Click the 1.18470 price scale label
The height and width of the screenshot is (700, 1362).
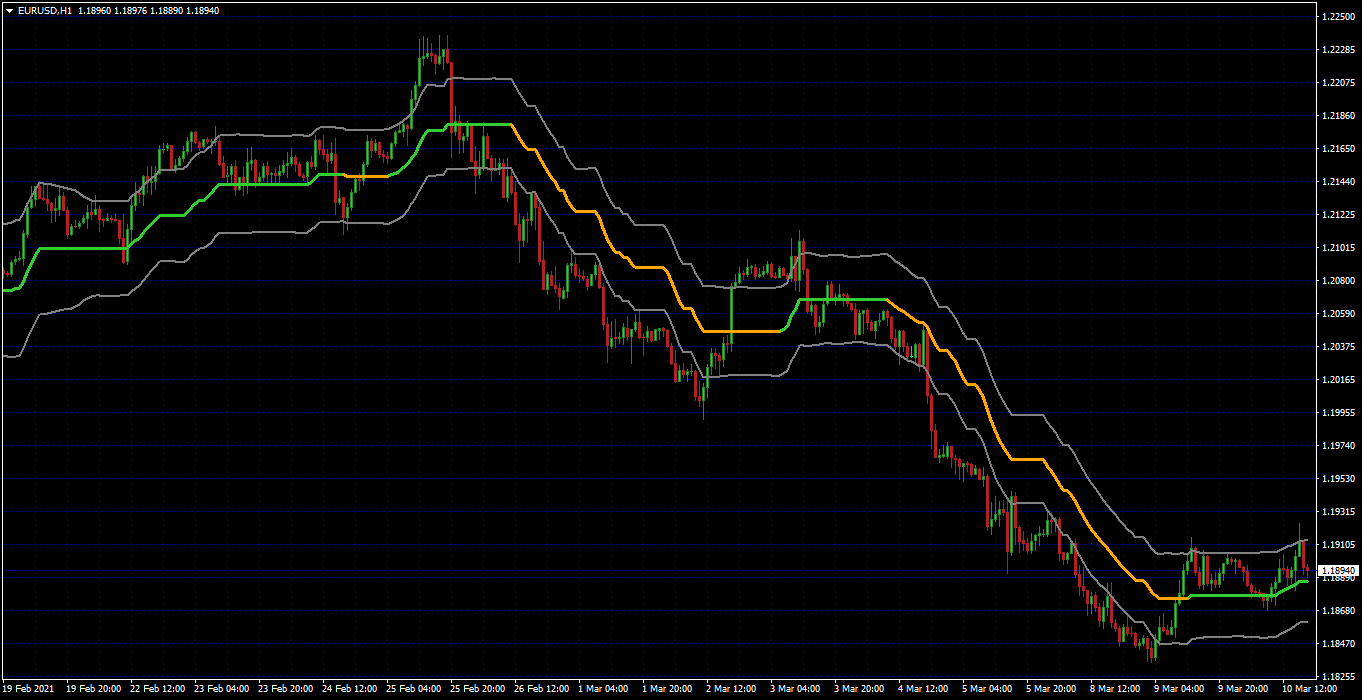1338,644
